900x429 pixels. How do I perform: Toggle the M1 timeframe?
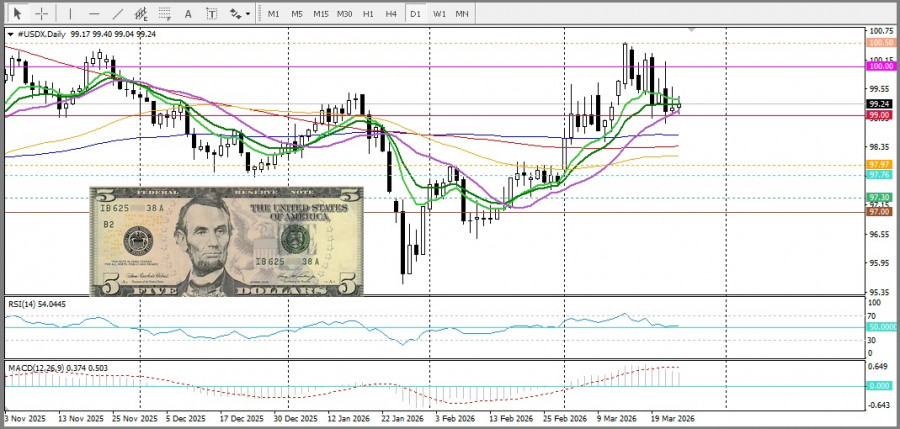click(x=273, y=14)
